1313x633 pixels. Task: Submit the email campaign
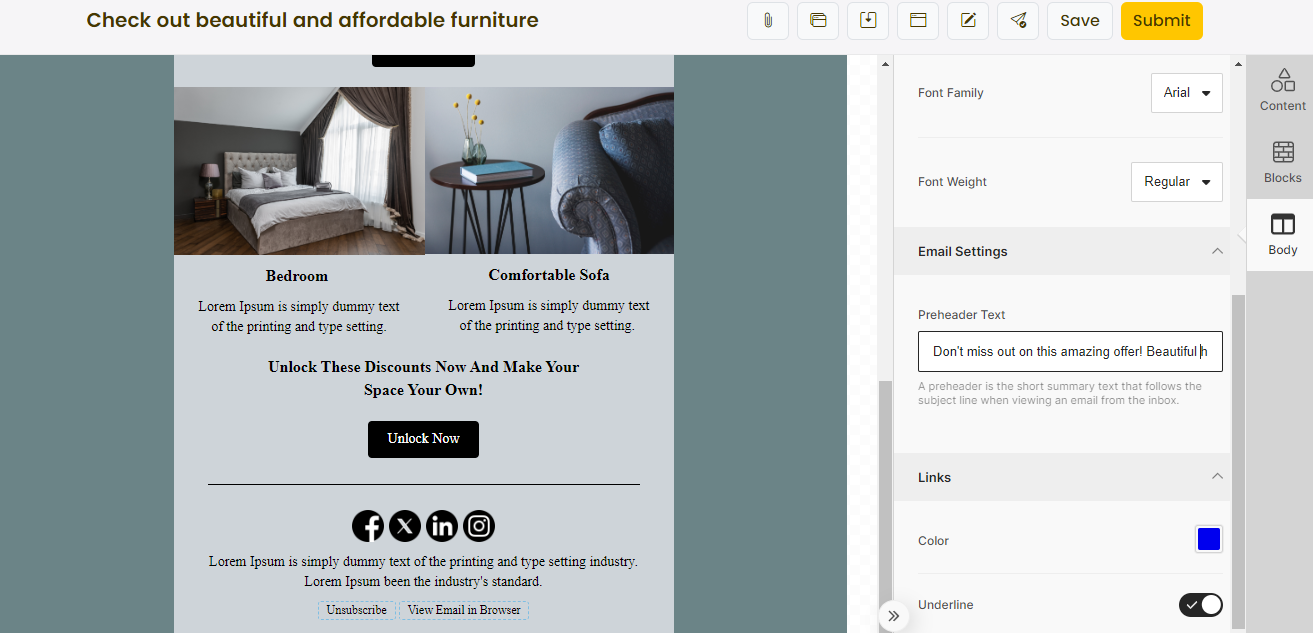click(1162, 20)
